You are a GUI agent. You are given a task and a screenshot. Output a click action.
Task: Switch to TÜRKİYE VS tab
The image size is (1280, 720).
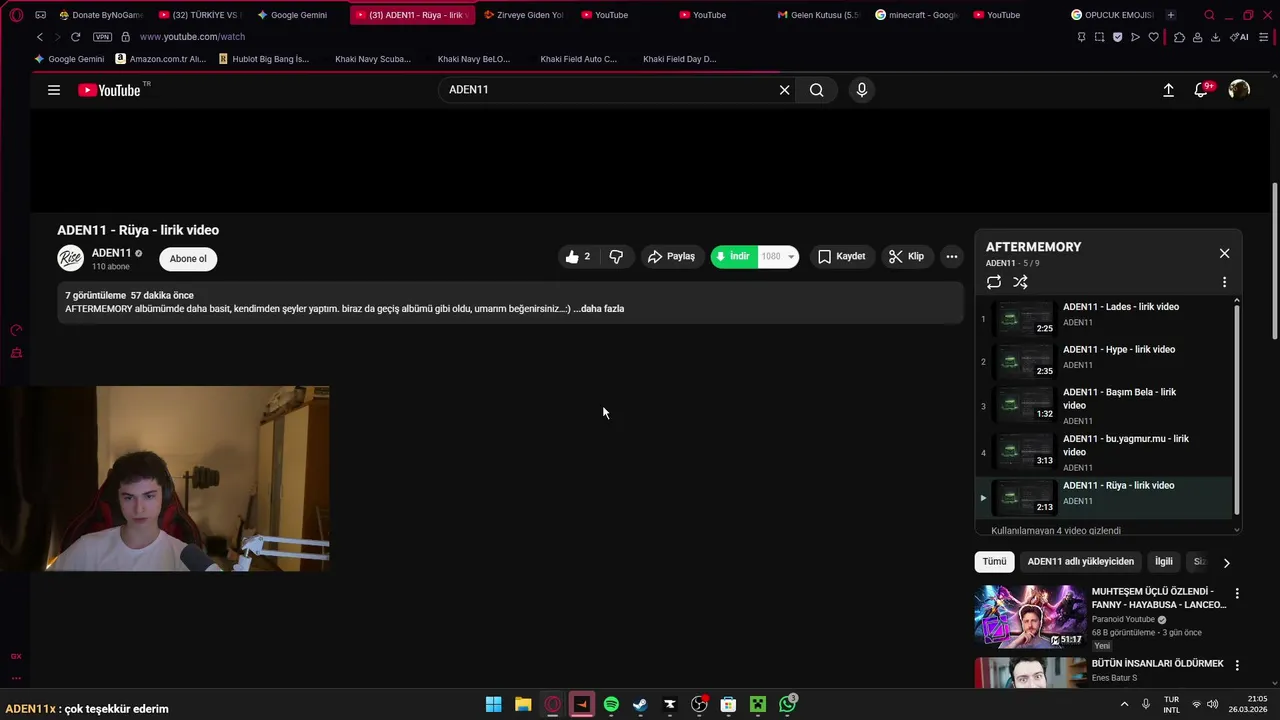pyautogui.click(x=200, y=15)
